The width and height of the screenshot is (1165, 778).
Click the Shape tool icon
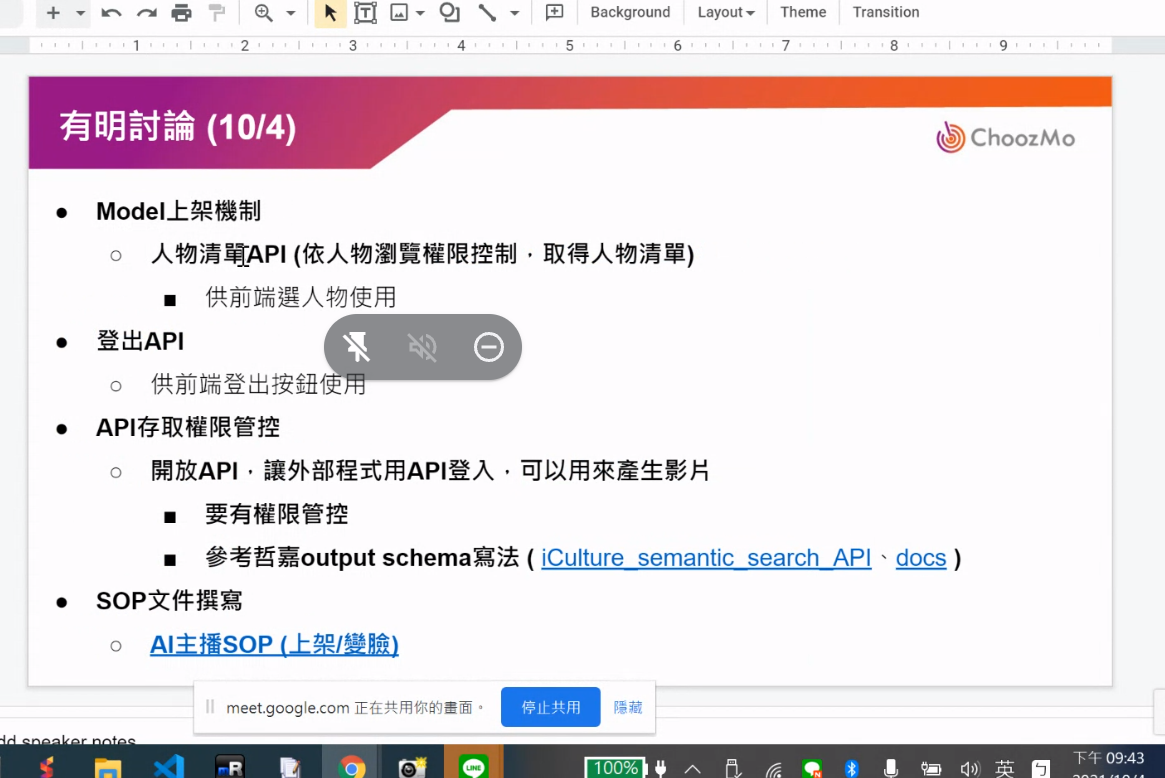[x=450, y=13]
